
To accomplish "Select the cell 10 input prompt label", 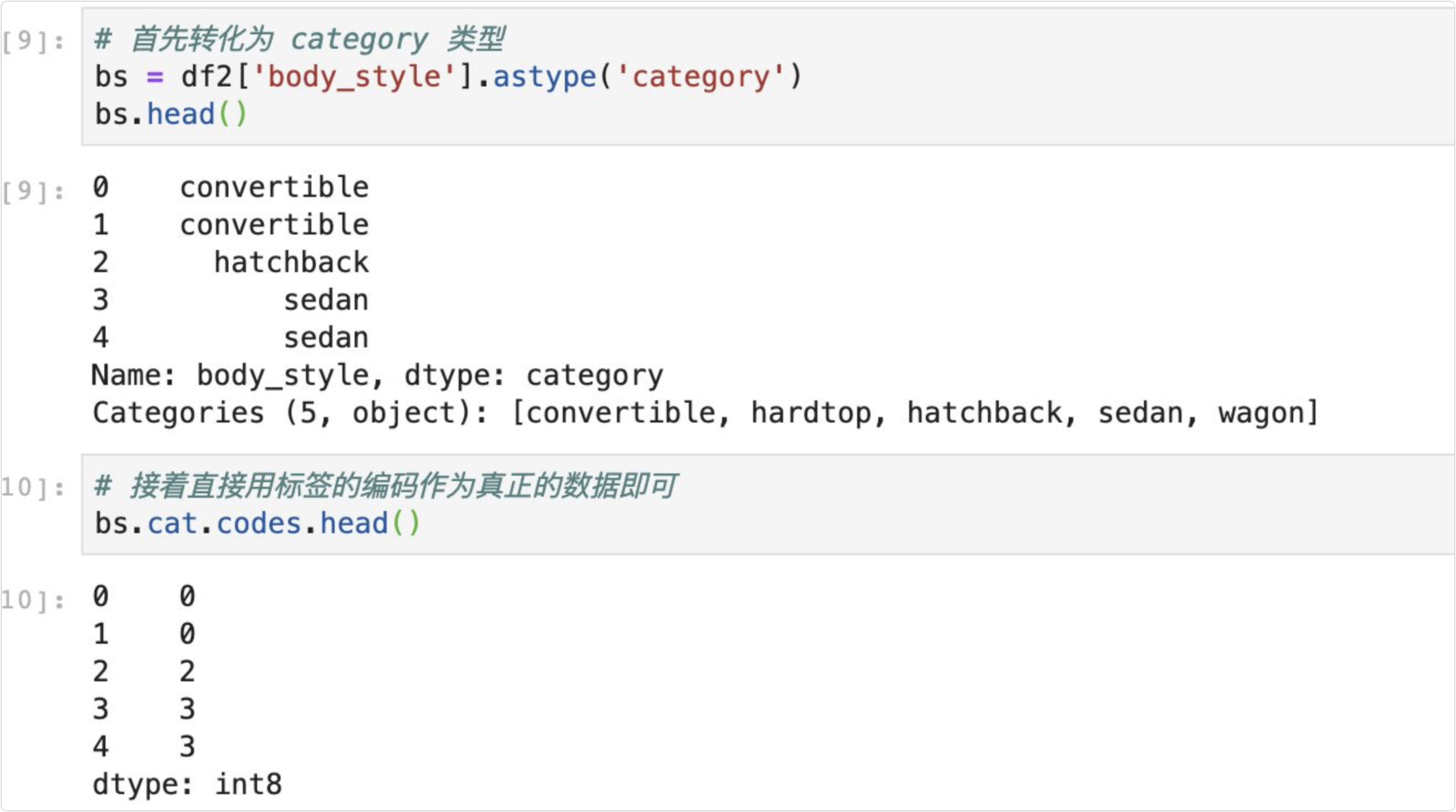I will pos(33,488).
